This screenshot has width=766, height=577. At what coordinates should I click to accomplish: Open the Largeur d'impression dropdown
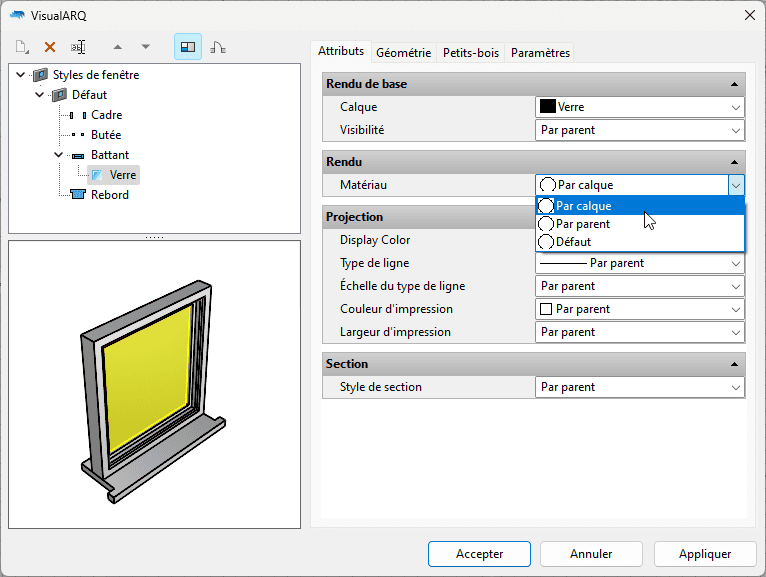point(640,332)
